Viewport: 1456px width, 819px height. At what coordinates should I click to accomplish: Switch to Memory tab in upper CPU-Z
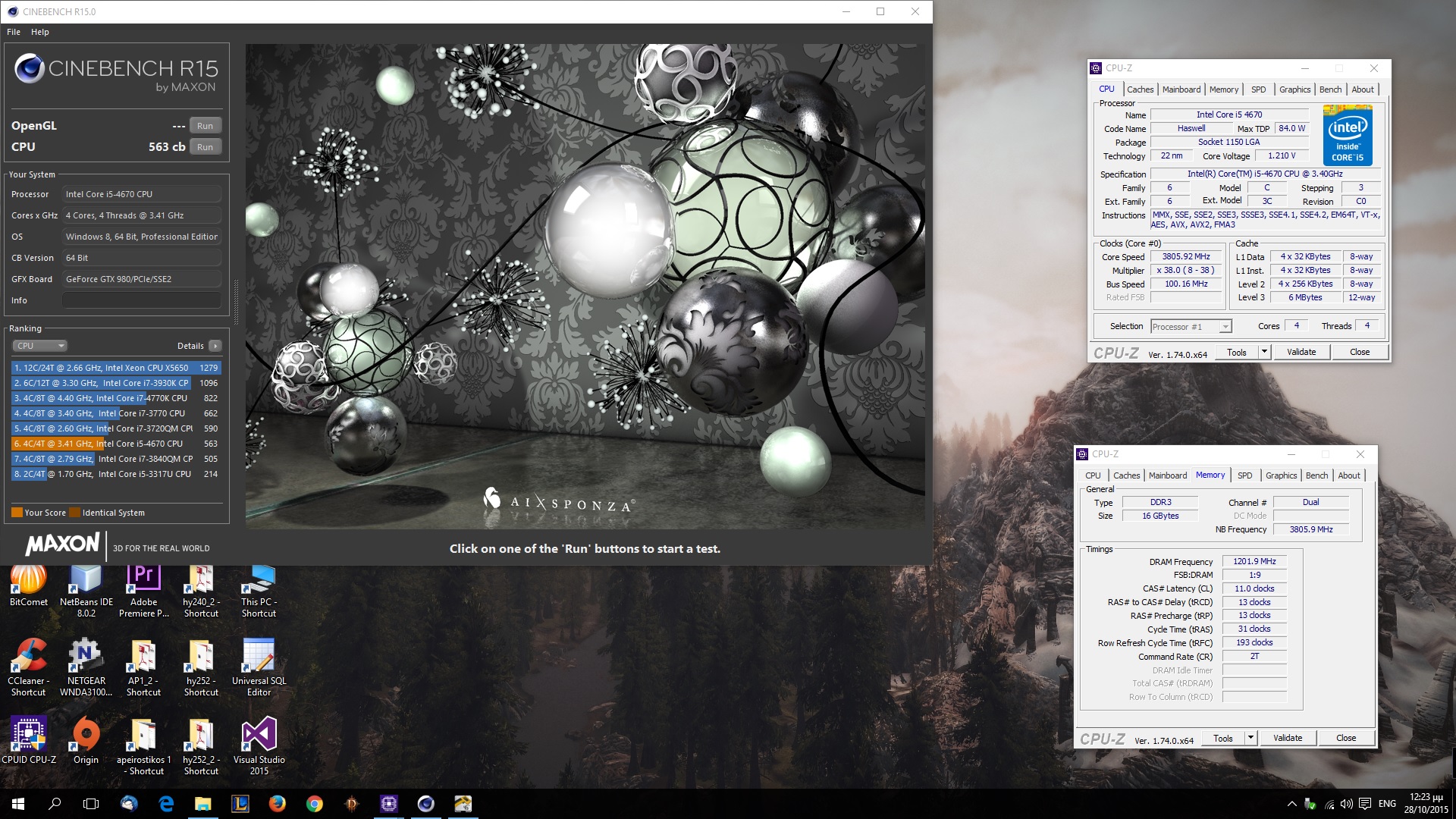point(1224,89)
